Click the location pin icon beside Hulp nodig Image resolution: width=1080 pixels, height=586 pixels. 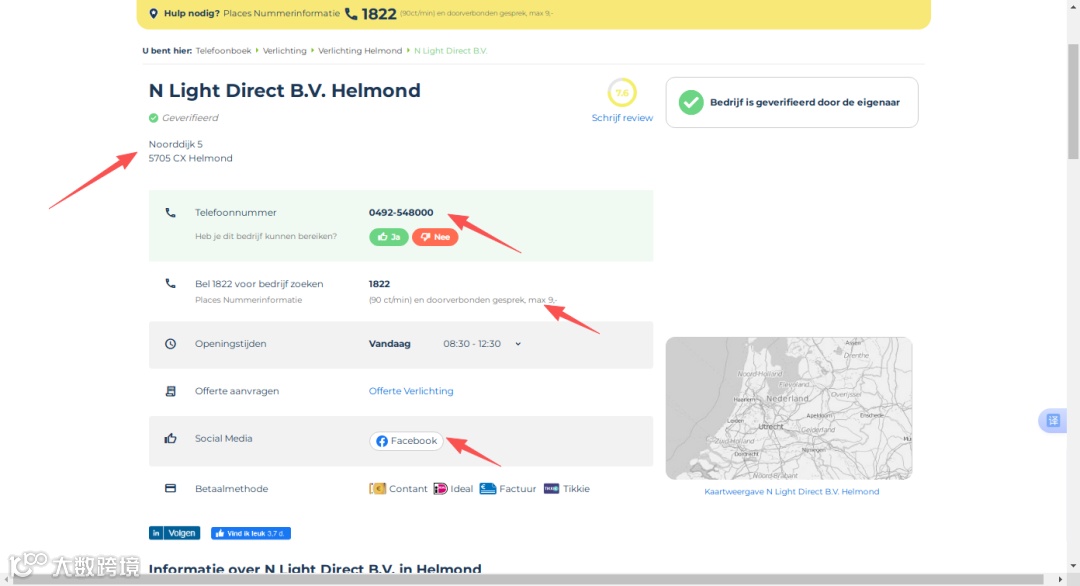154,14
